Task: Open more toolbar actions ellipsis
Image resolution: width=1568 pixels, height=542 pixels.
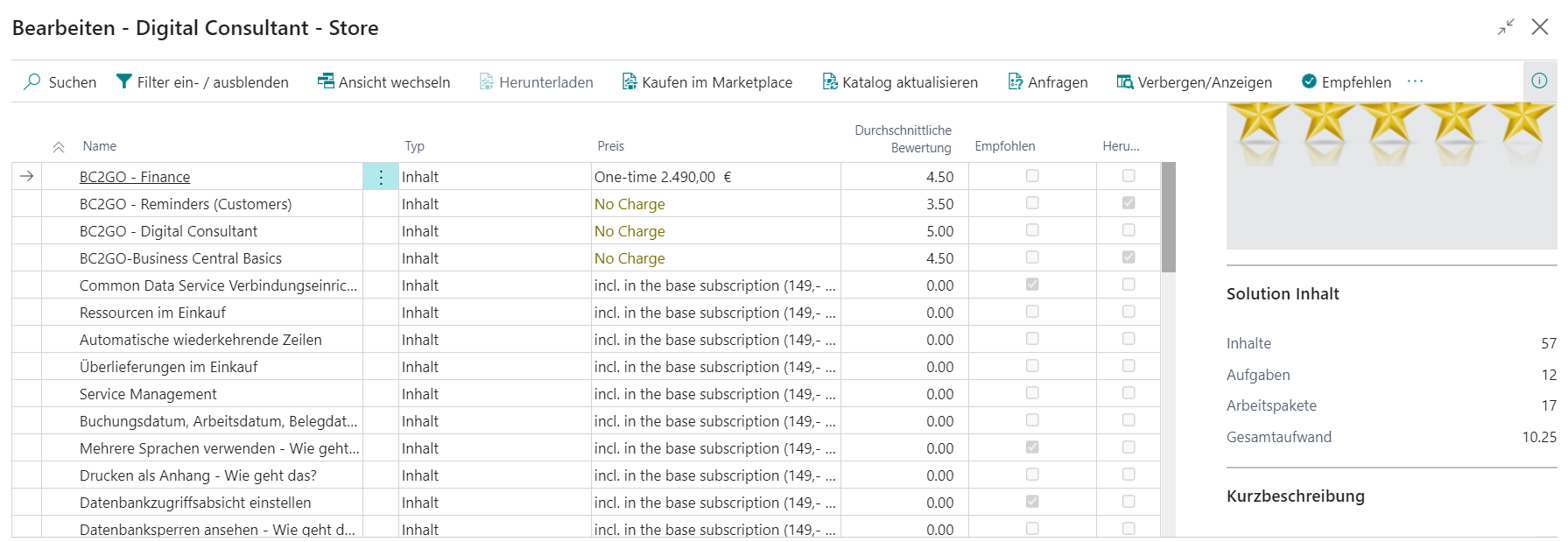Action: [1415, 81]
